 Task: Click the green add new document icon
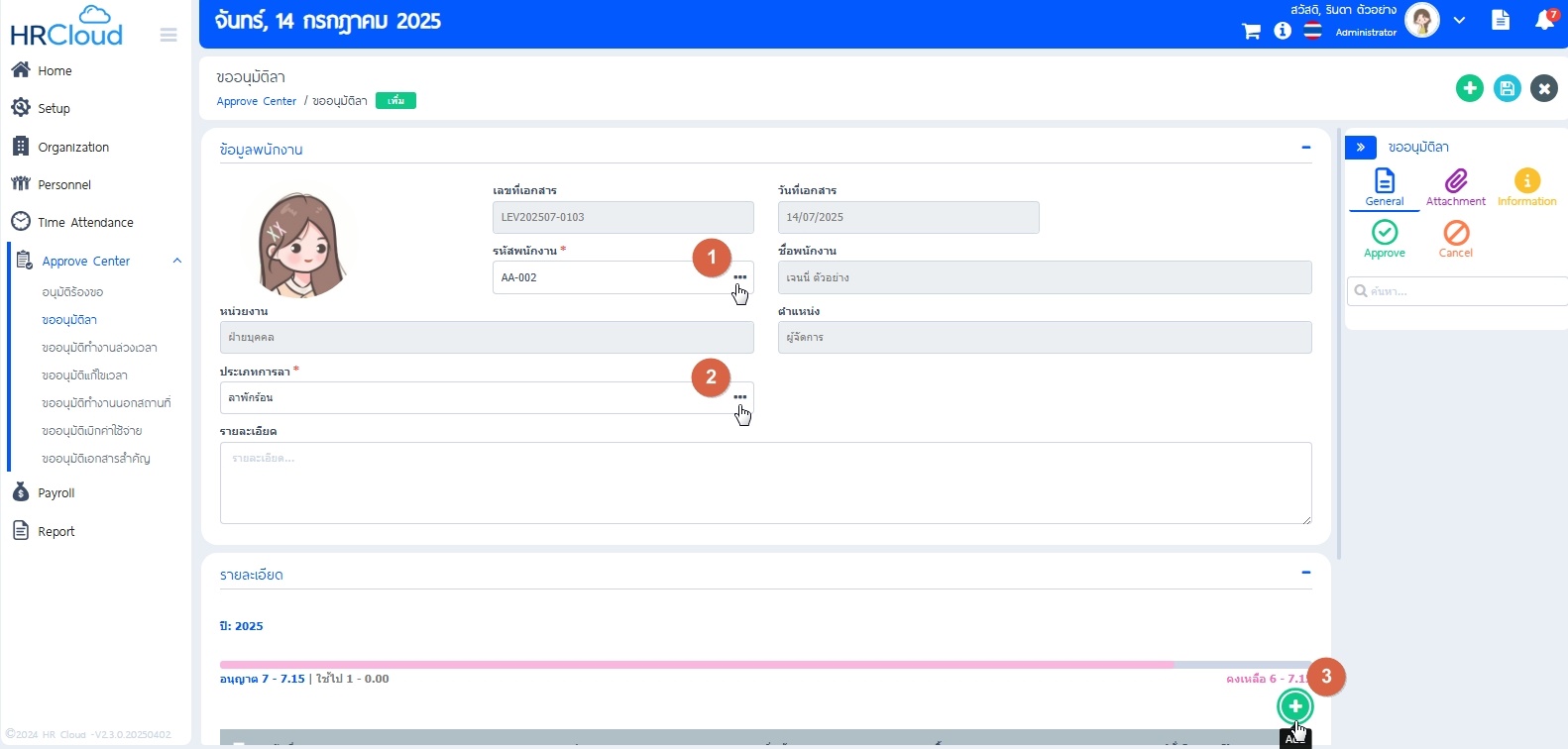click(1469, 88)
